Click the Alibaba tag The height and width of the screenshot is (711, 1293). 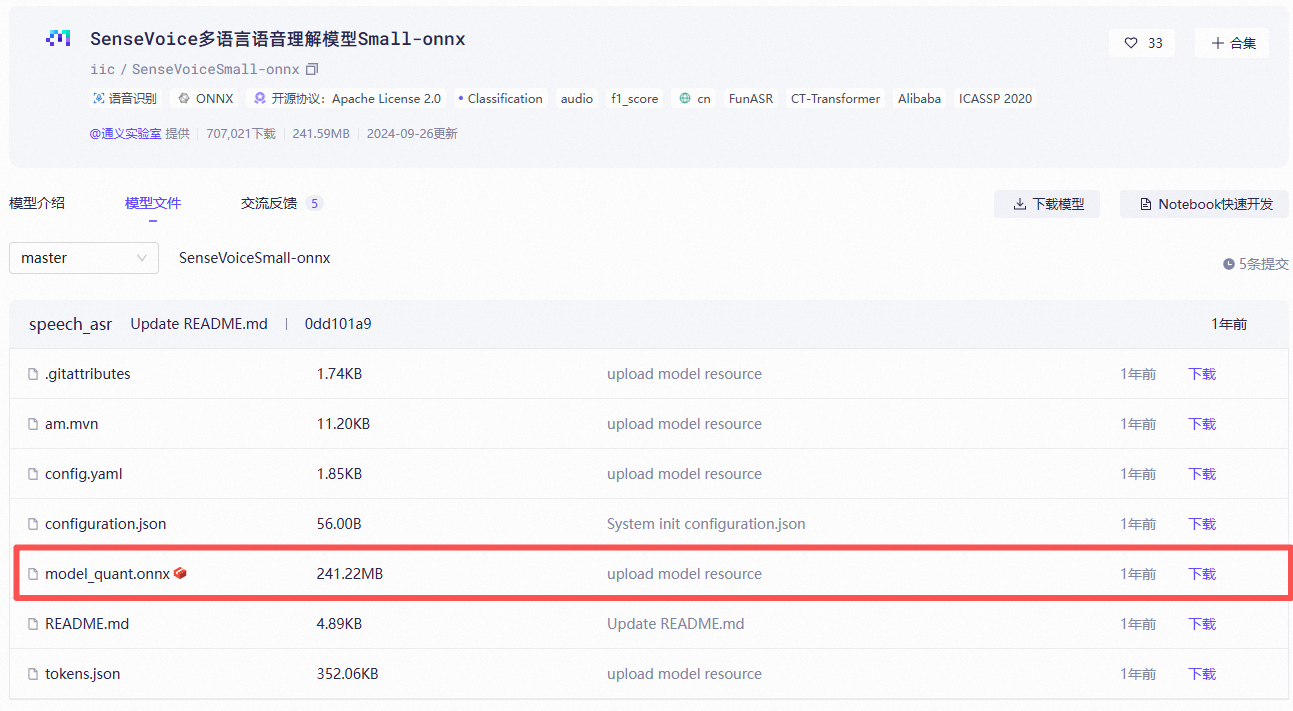919,98
